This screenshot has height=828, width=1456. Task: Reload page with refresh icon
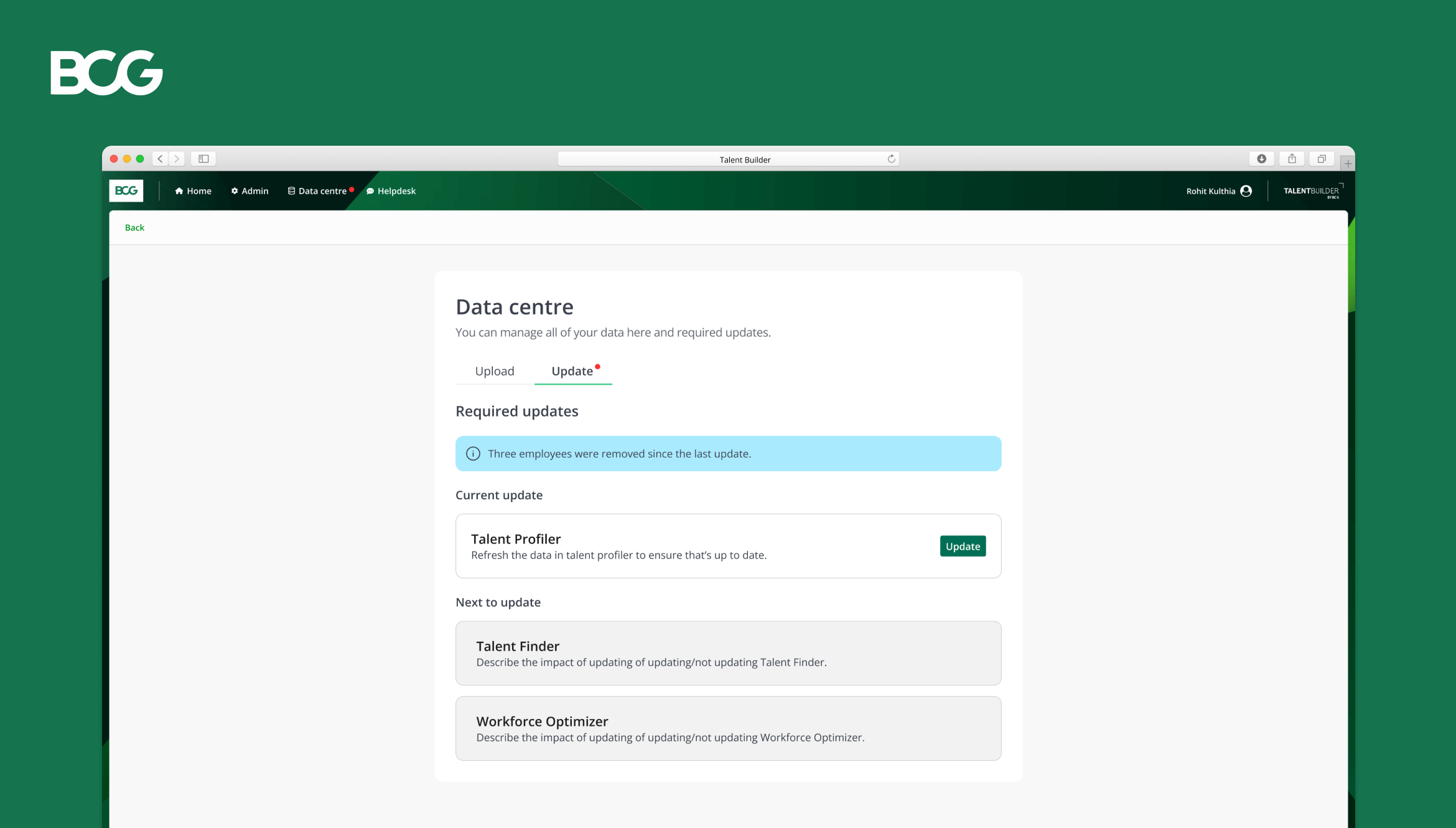pyautogui.click(x=891, y=159)
